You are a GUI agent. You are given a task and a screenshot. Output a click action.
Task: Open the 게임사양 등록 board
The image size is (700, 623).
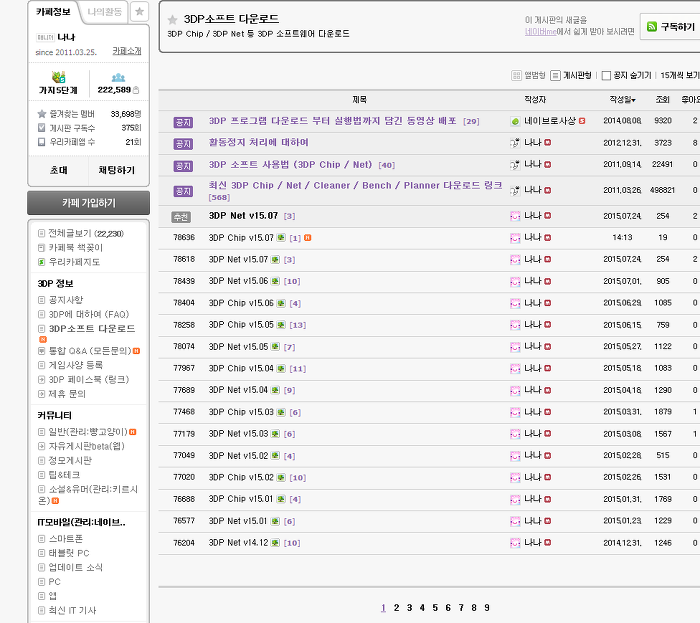click(x=75, y=365)
